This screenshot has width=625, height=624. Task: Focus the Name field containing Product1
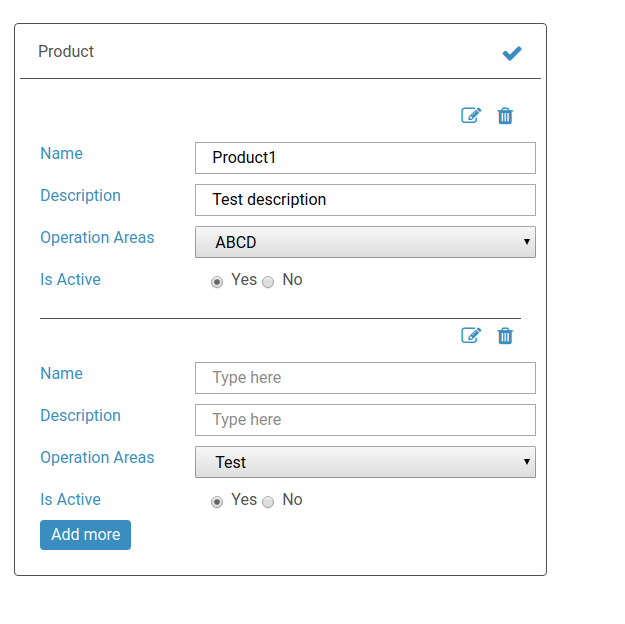365,158
